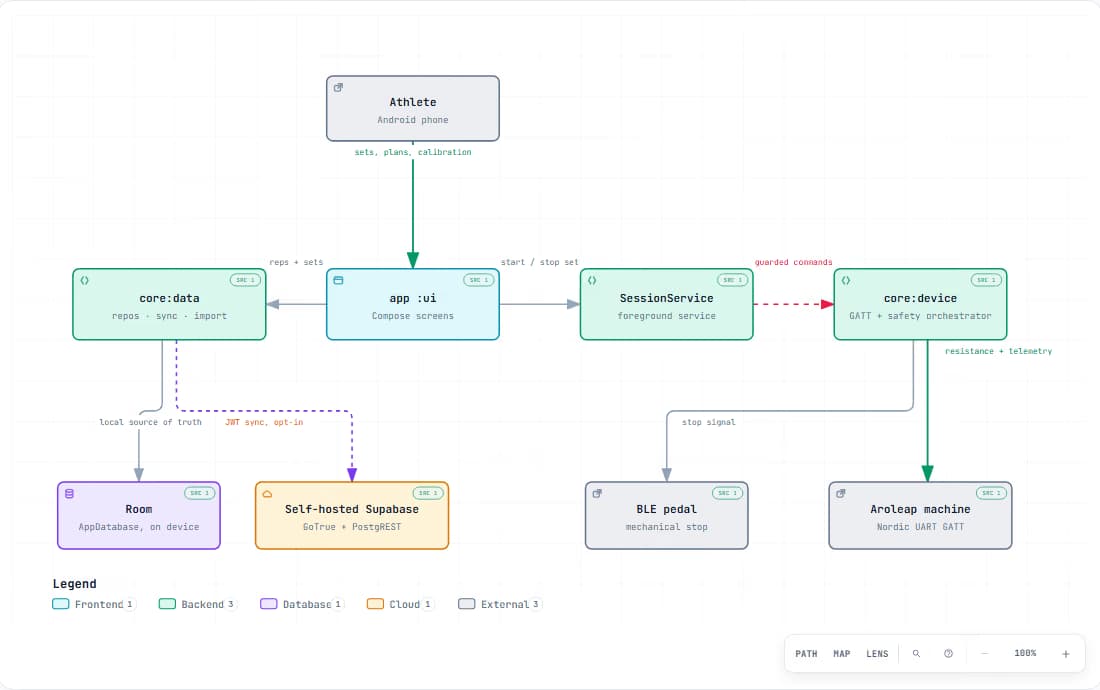Image resolution: width=1100 pixels, height=690 pixels.
Task: Click the window icon on app :ui node
Action: (338, 280)
